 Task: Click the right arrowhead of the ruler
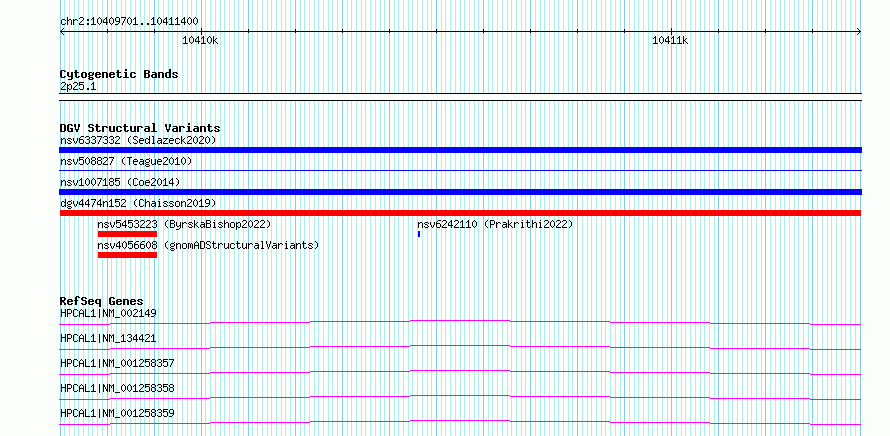pos(858,32)
